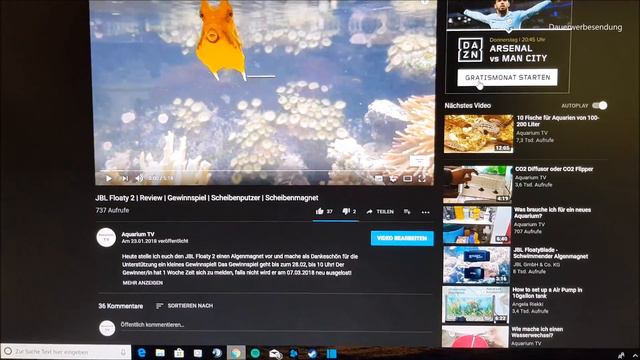
Task: Switch to theater mode
Action: tap(407, 179)
